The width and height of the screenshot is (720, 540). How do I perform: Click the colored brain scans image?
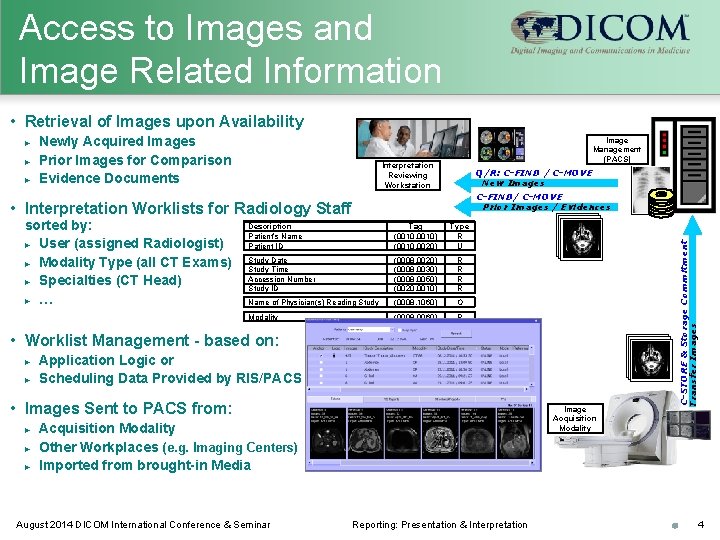[501, 144]
